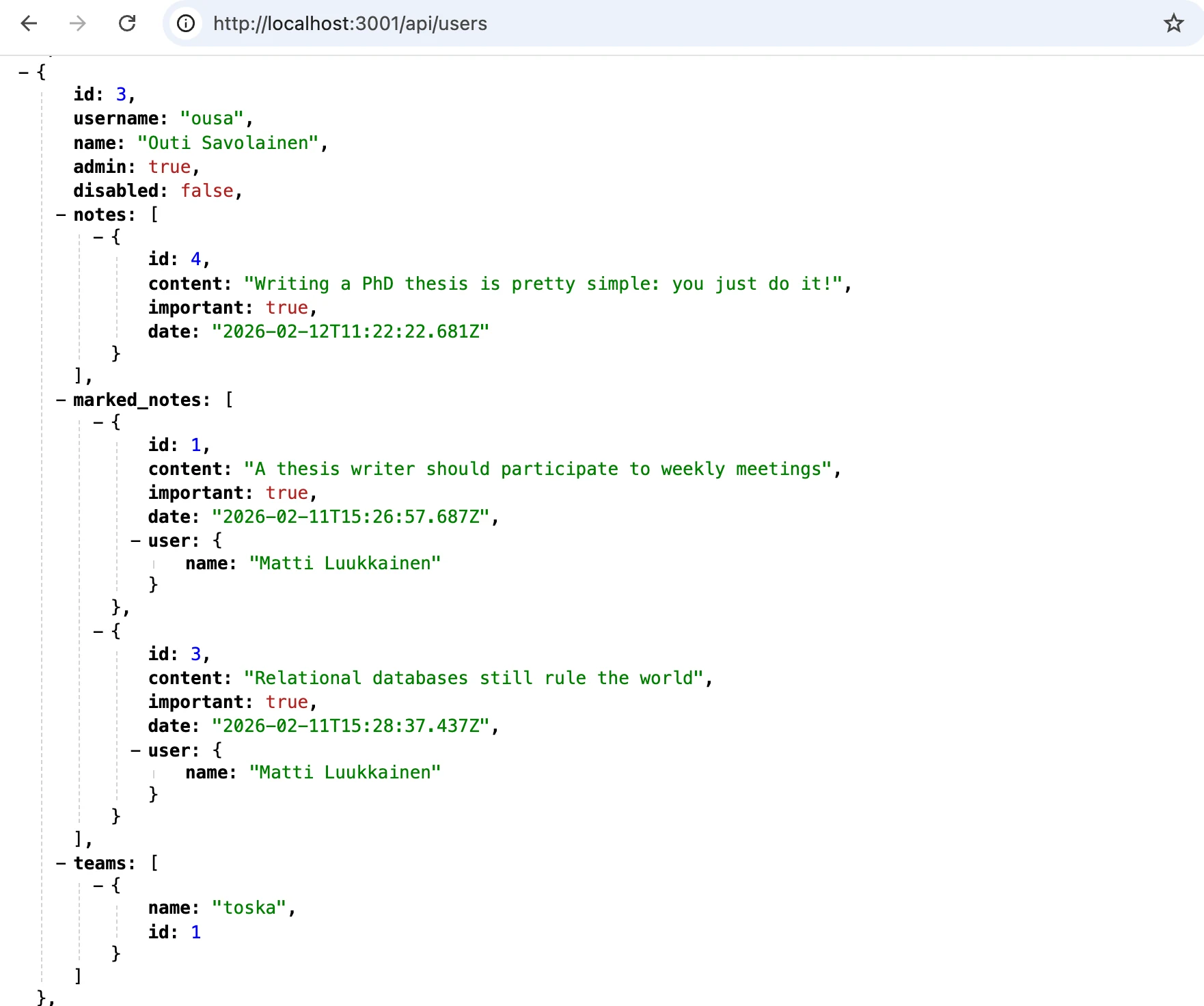Collapse the user object with id 3

[x=24, y=72]
